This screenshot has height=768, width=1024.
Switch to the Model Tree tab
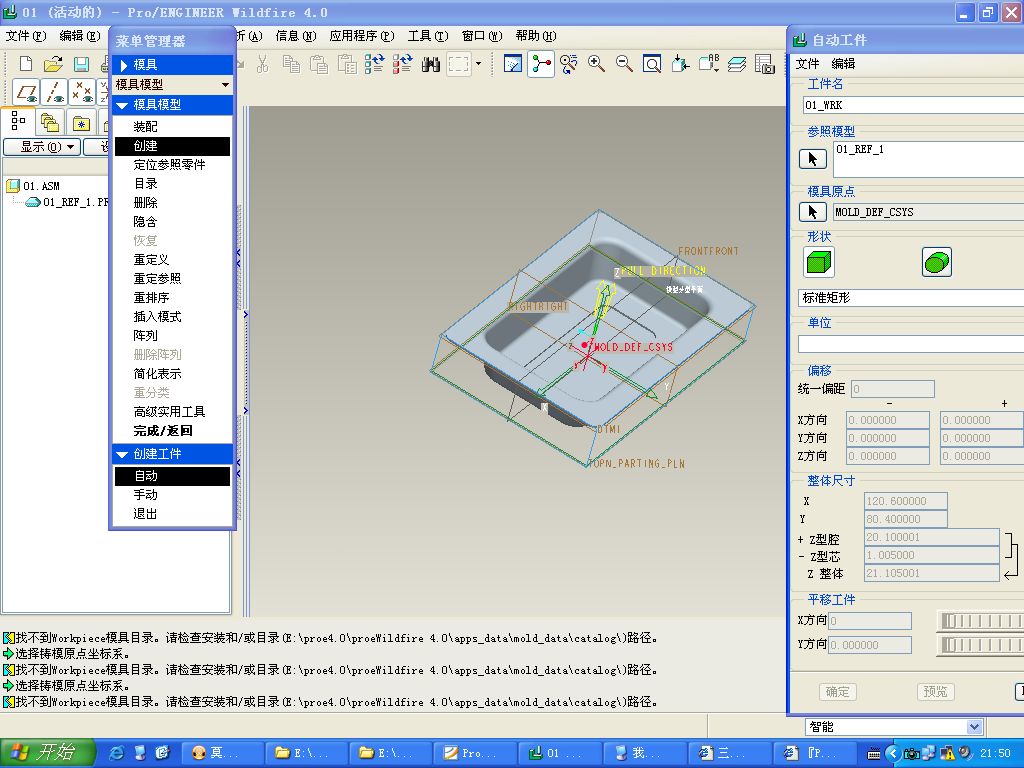pyautogui.click(x=18, y=121)
